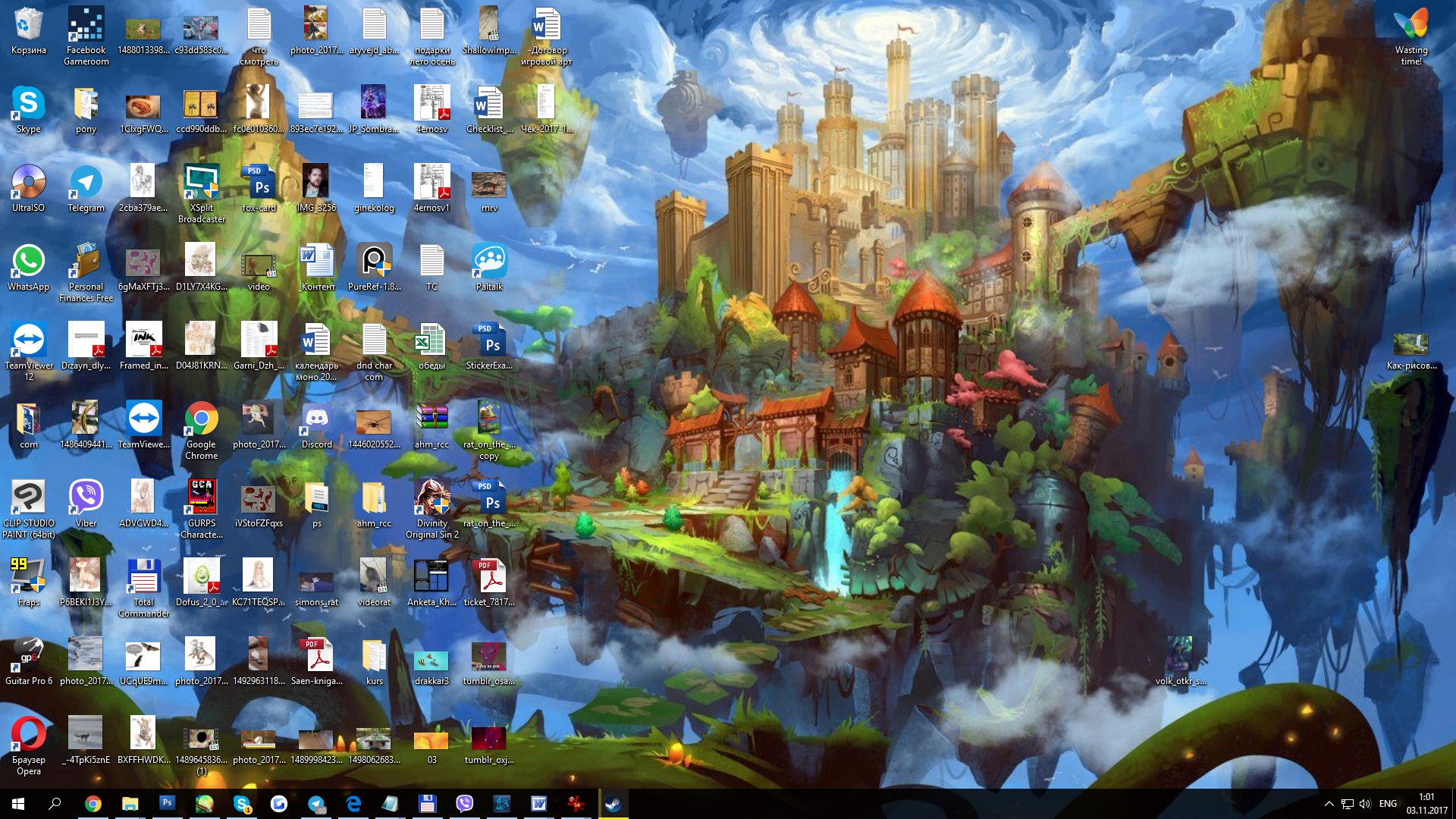Open the Checklist Word document
Viewport: 1456px width, 819px height.
489,111
